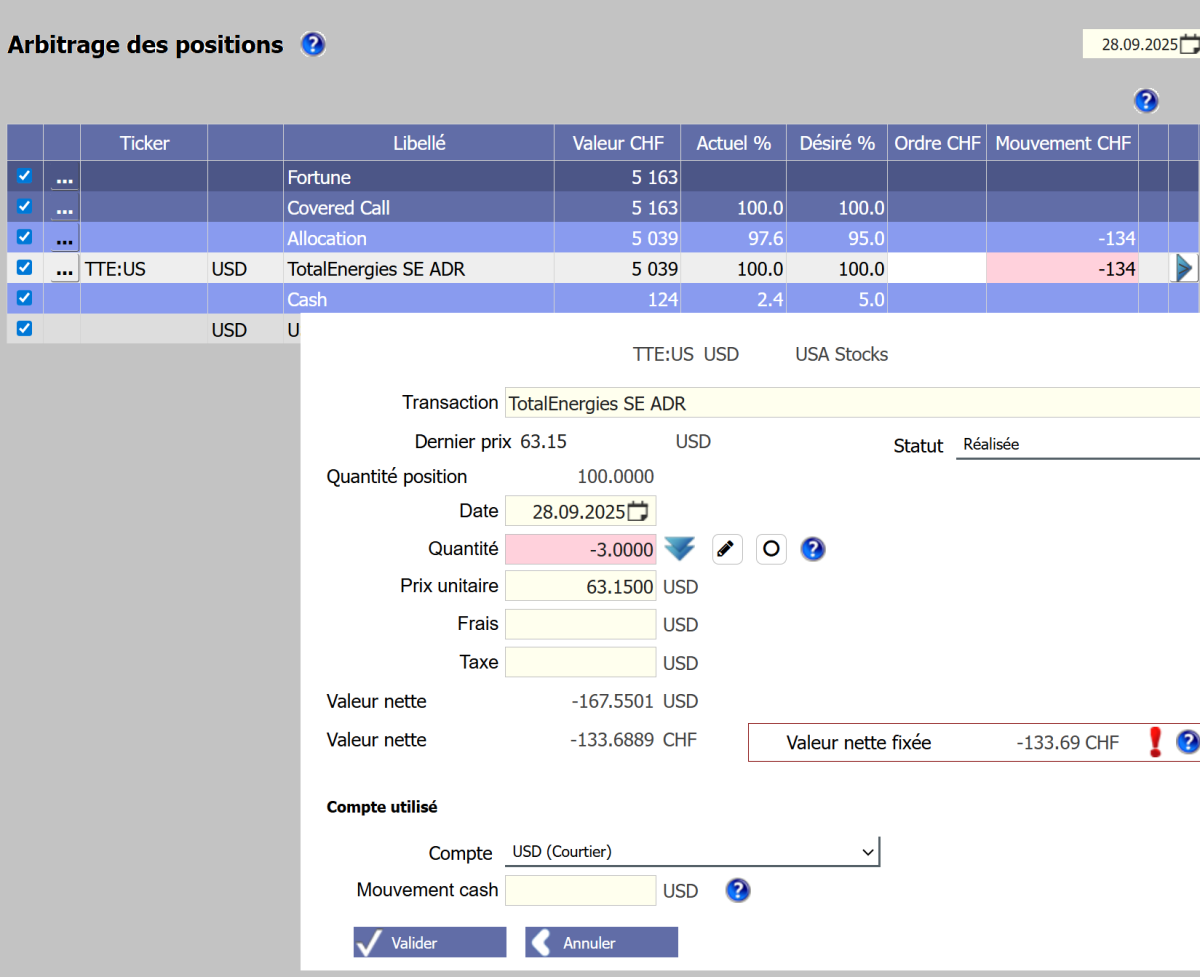Click the blue double-chevron next to Quantité
Screen dimensions: 1200x977
(680, 549)
